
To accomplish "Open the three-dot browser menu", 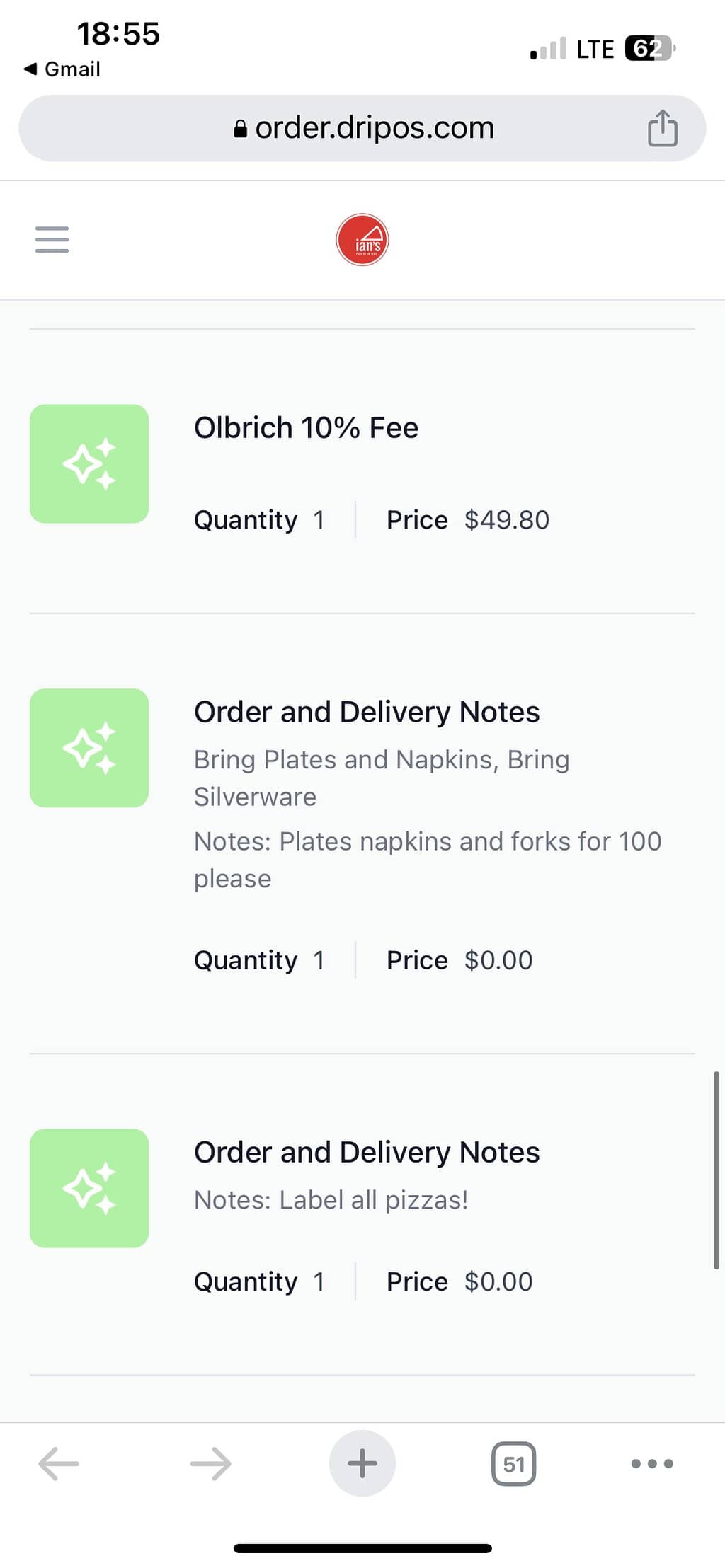I will coord(651,1463).
